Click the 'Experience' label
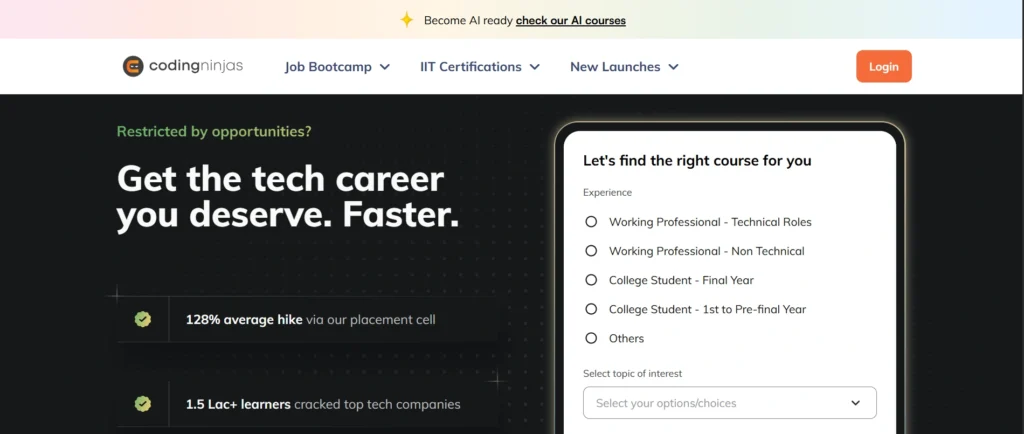This screenshot has width=1024, height=434. (x=607, y=193)
